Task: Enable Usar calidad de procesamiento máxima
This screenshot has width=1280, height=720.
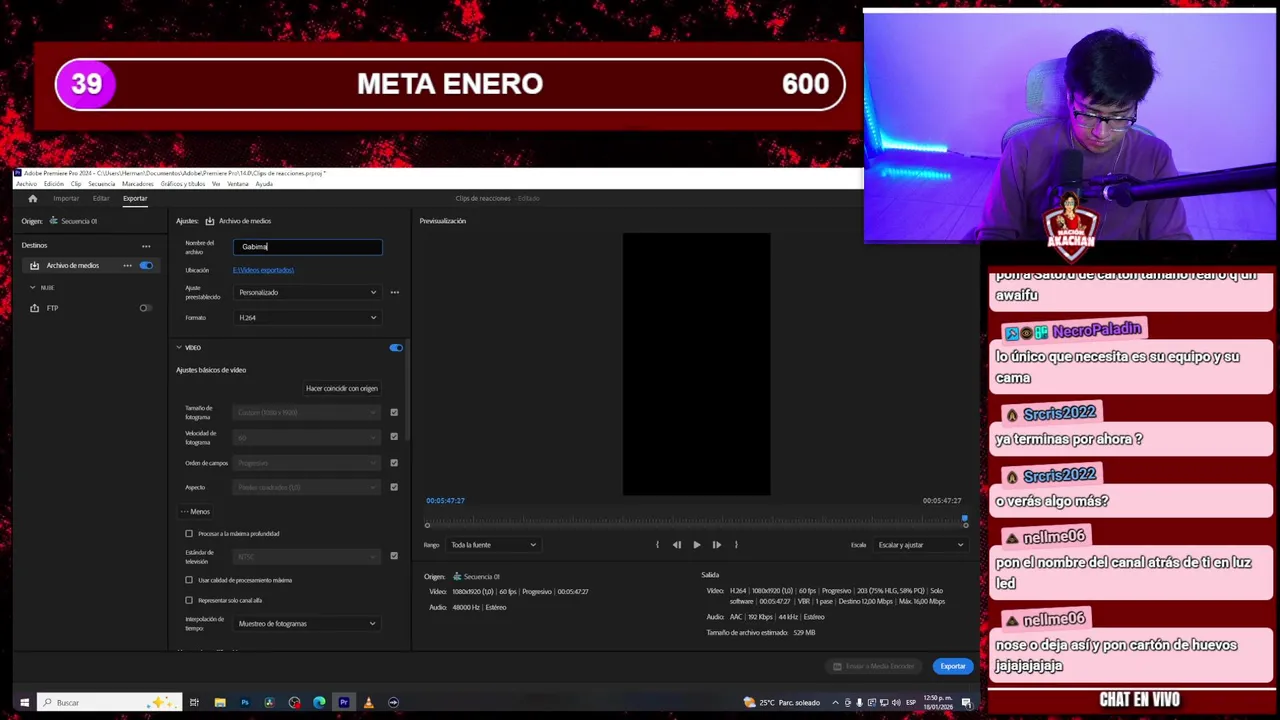Action: (x=189, y=580)
